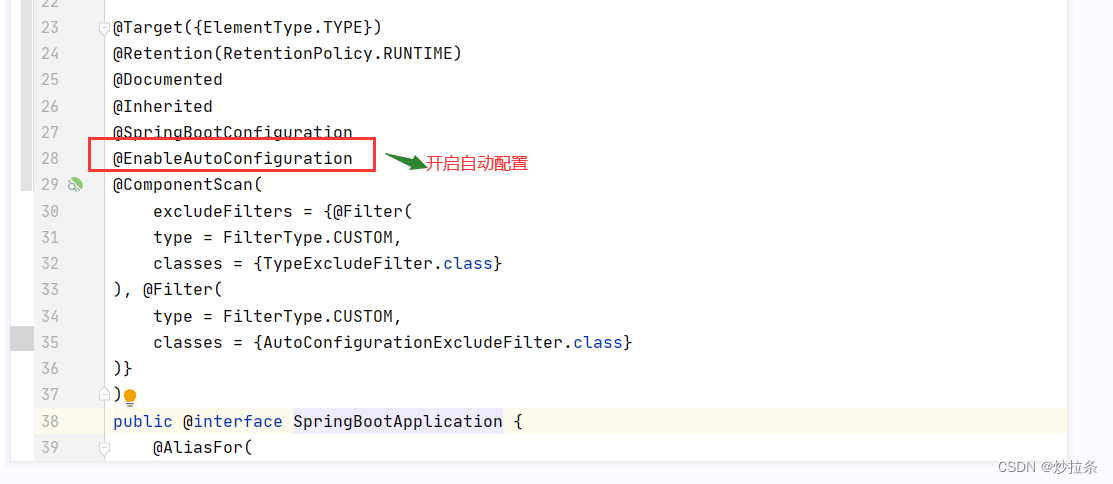Toggle the fold marker beside @AliasFor on line 39
The image size is (1113, 484).
[x=104, y=449]
